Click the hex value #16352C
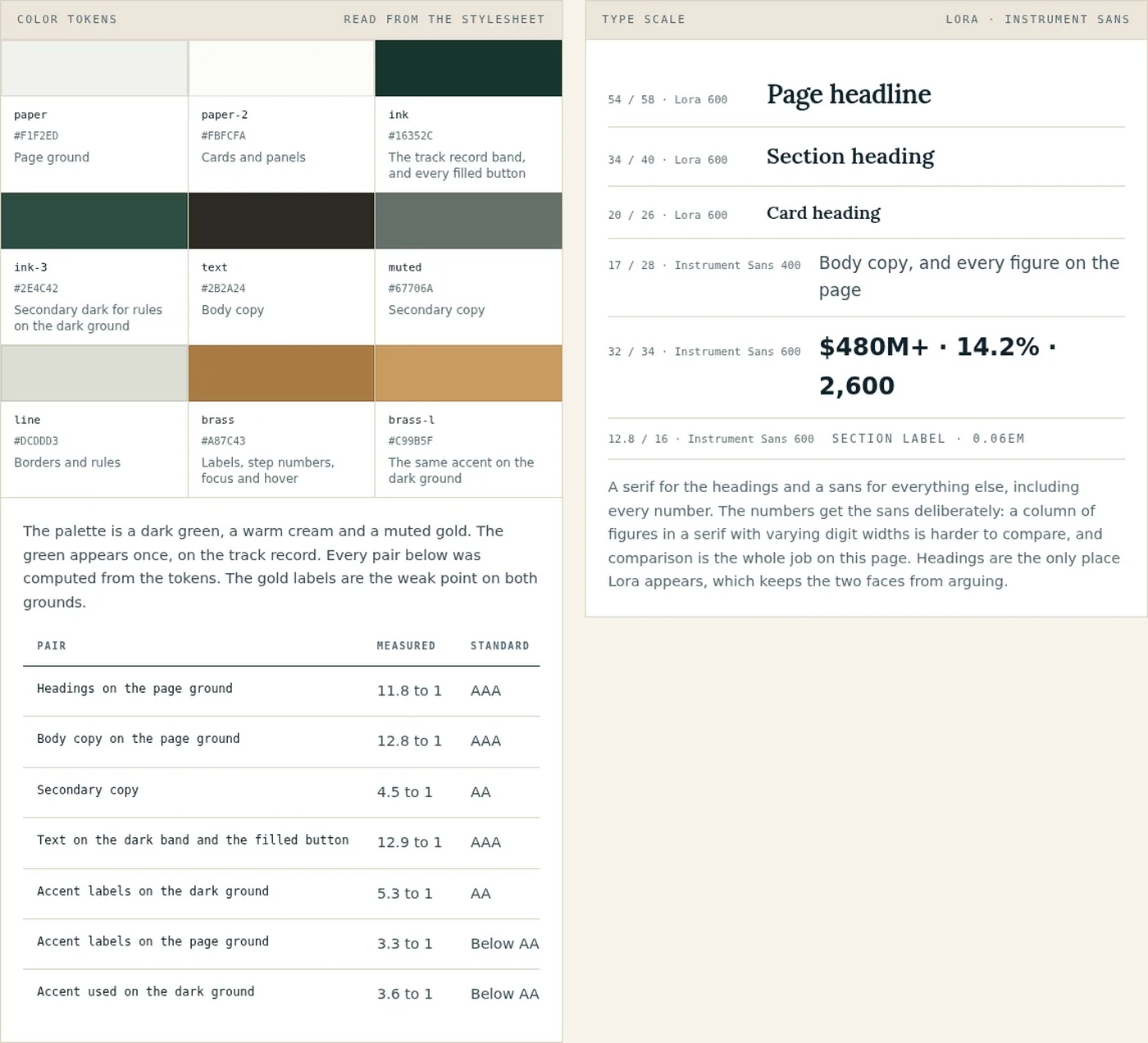 [411, 136]
